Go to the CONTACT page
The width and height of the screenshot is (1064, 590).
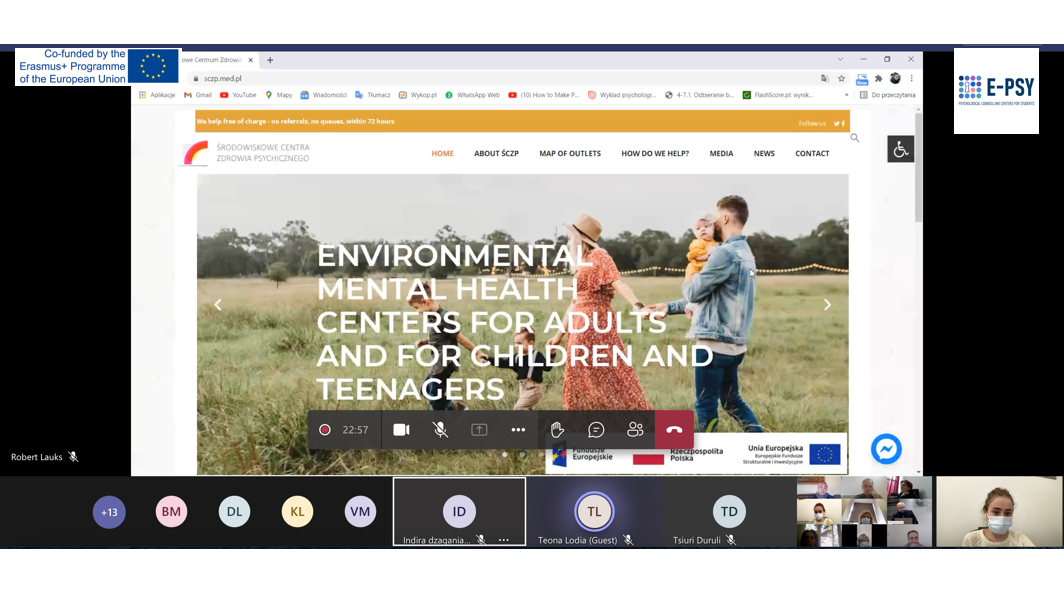[x=812, y=153]
